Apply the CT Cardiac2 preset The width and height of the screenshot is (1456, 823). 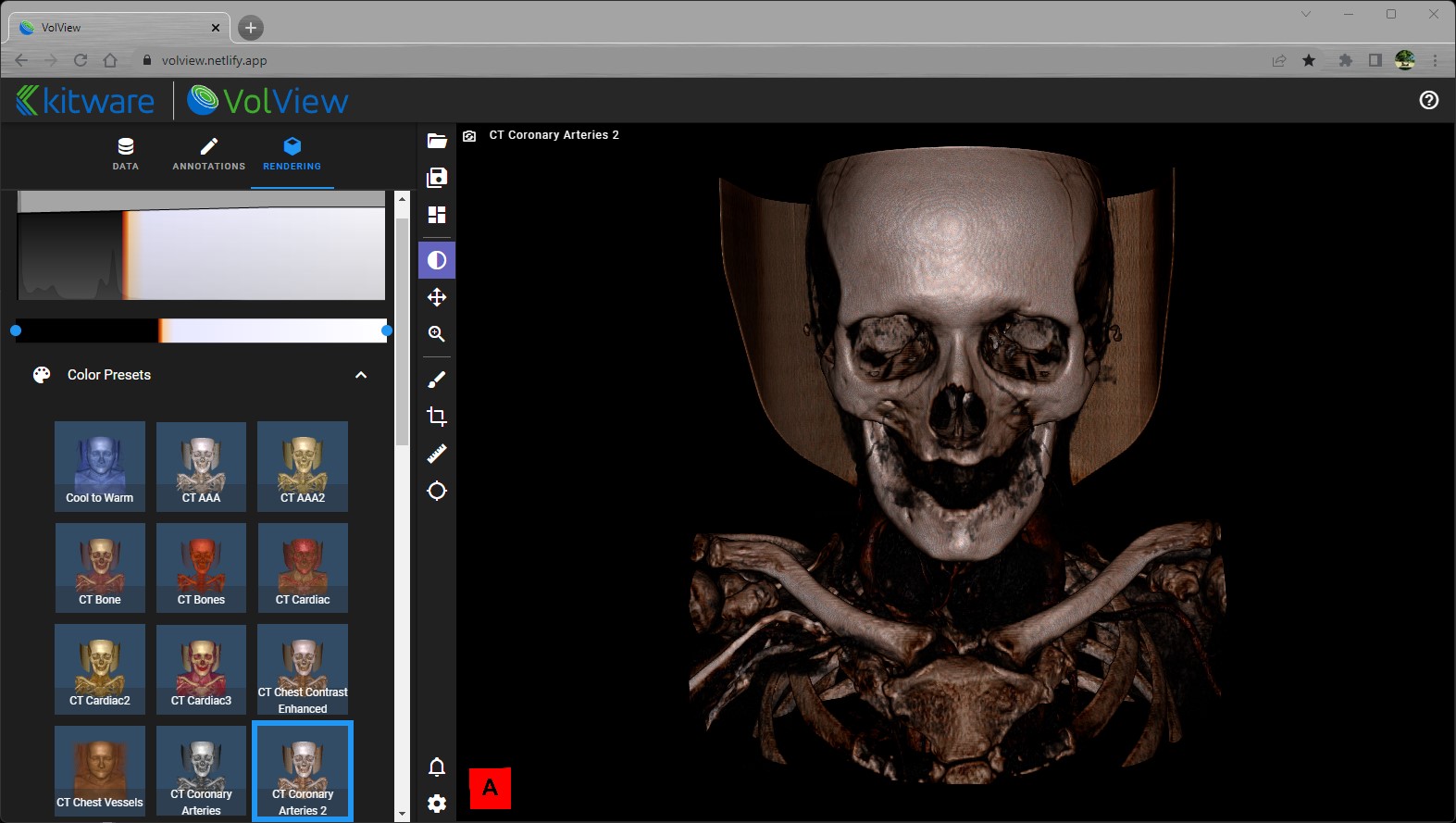(x=100, y=669)
